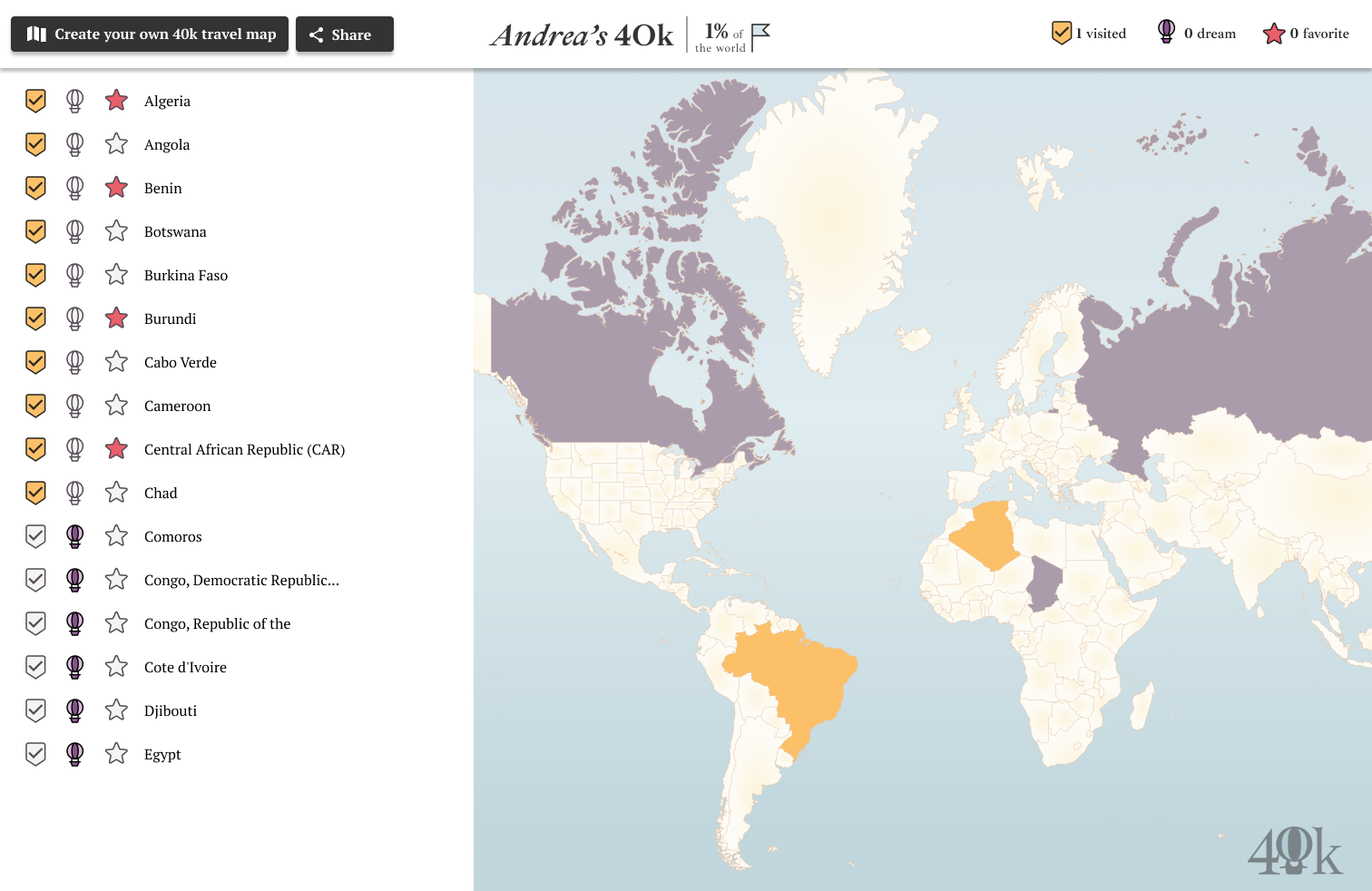Image resolution: width=1372 pixels, height=891 pixels.
Task: Favorite Cabo Verde with the star icon
Action: pyautogui.click(x=116, y=361)
